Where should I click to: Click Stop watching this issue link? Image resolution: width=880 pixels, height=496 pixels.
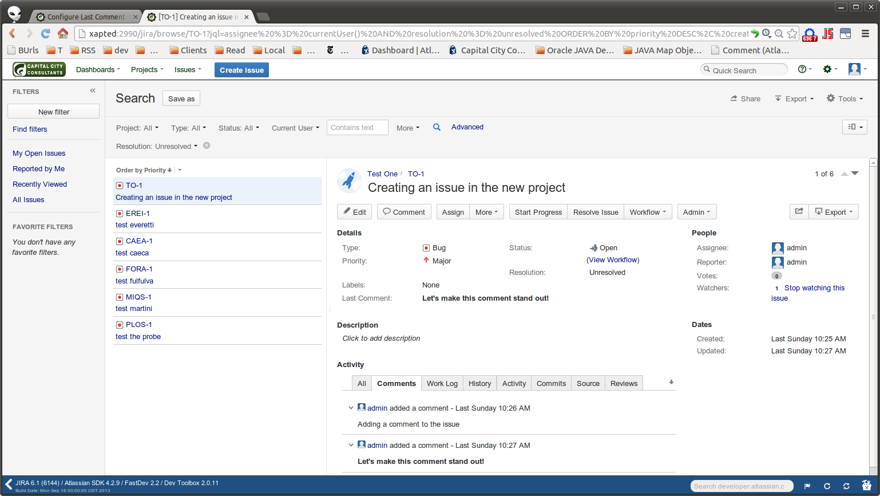[x=808, y=293]
